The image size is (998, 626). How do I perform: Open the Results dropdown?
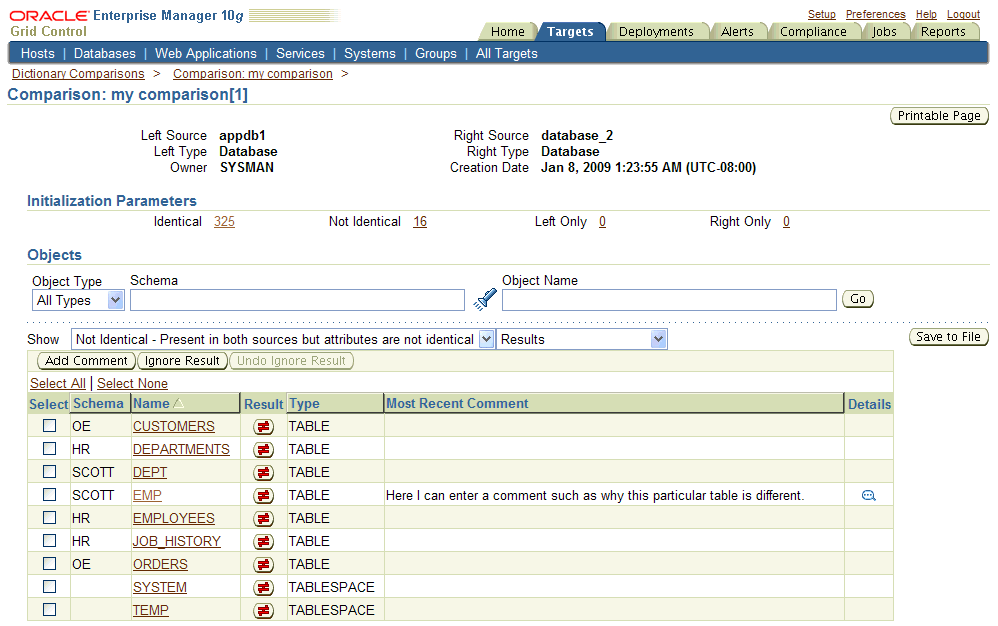pyautogui.click(x=582, y=339)
